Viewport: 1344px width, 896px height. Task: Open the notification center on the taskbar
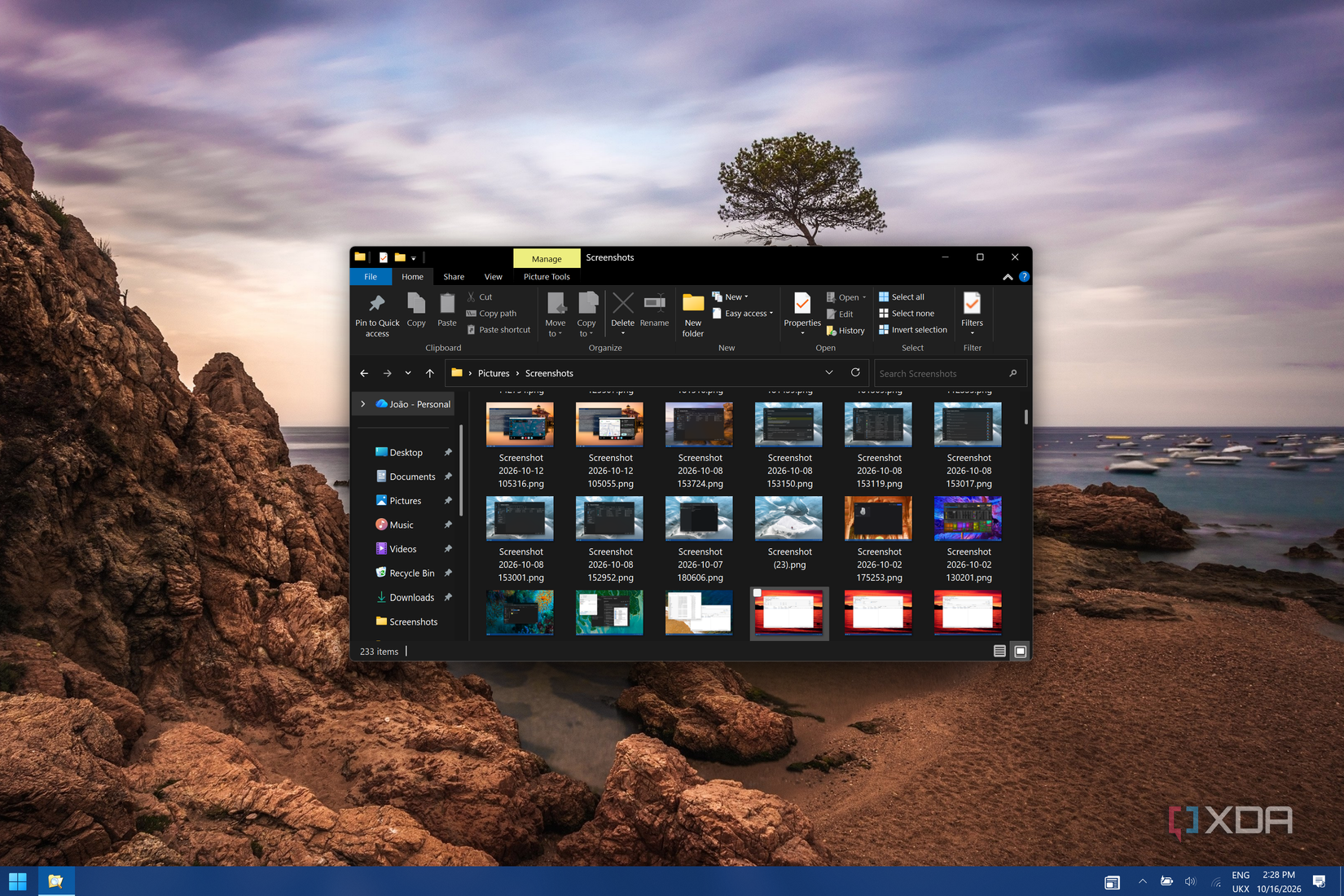click(1320, 881)
